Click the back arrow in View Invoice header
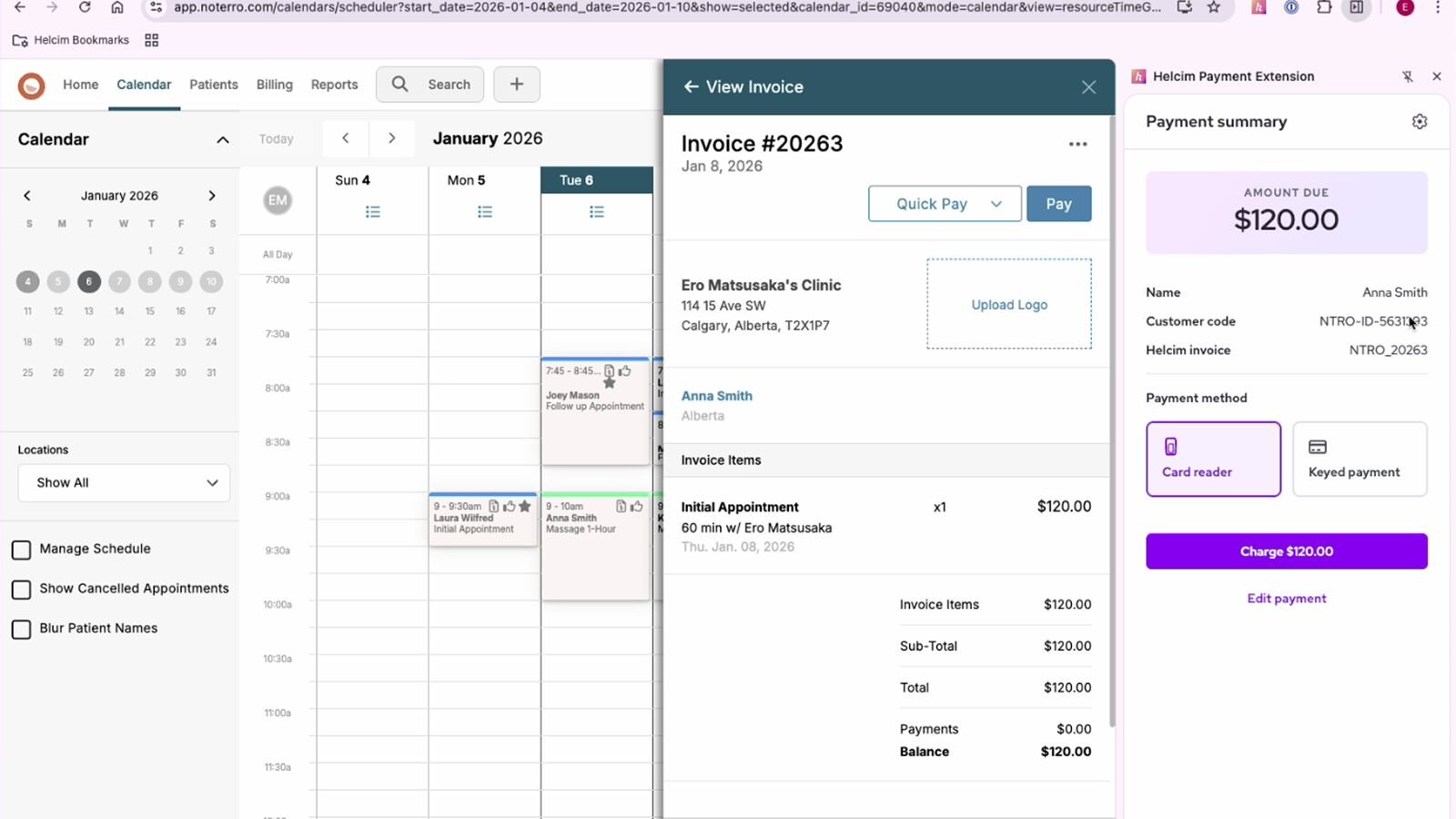 [691, 87]
